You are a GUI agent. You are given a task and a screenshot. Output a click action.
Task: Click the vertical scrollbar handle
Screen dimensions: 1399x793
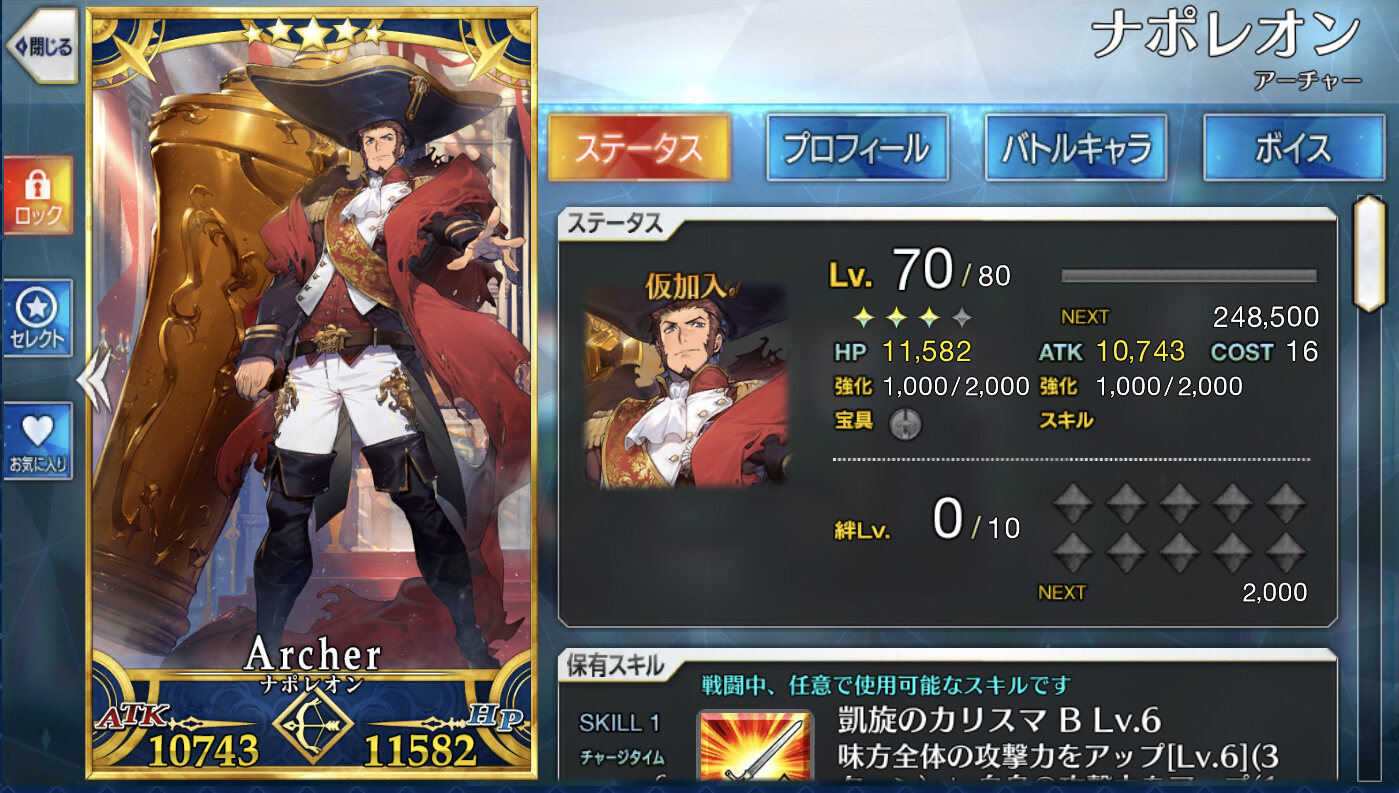[x=1369, y=255]
